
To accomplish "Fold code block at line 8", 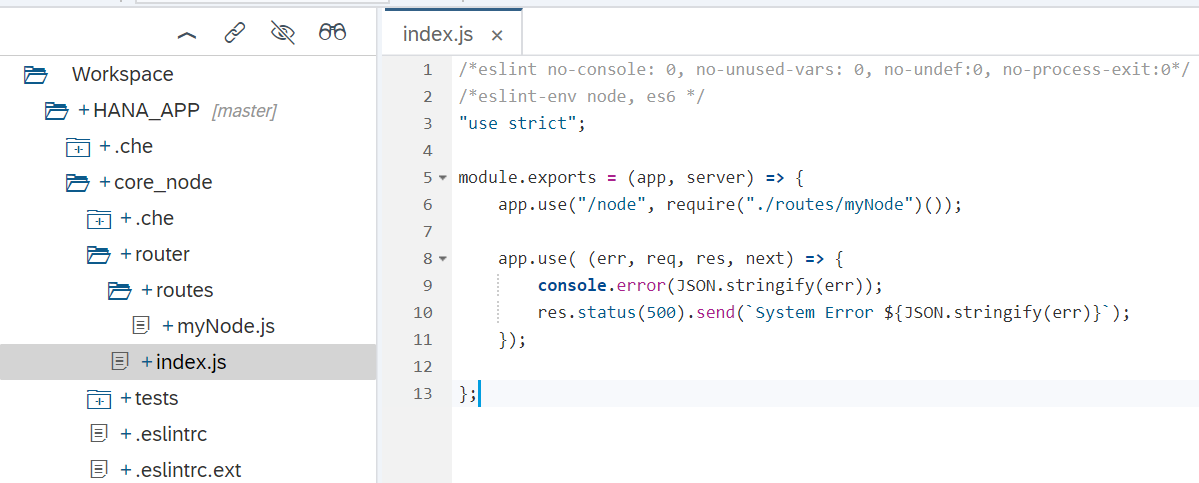I will 443,259.
